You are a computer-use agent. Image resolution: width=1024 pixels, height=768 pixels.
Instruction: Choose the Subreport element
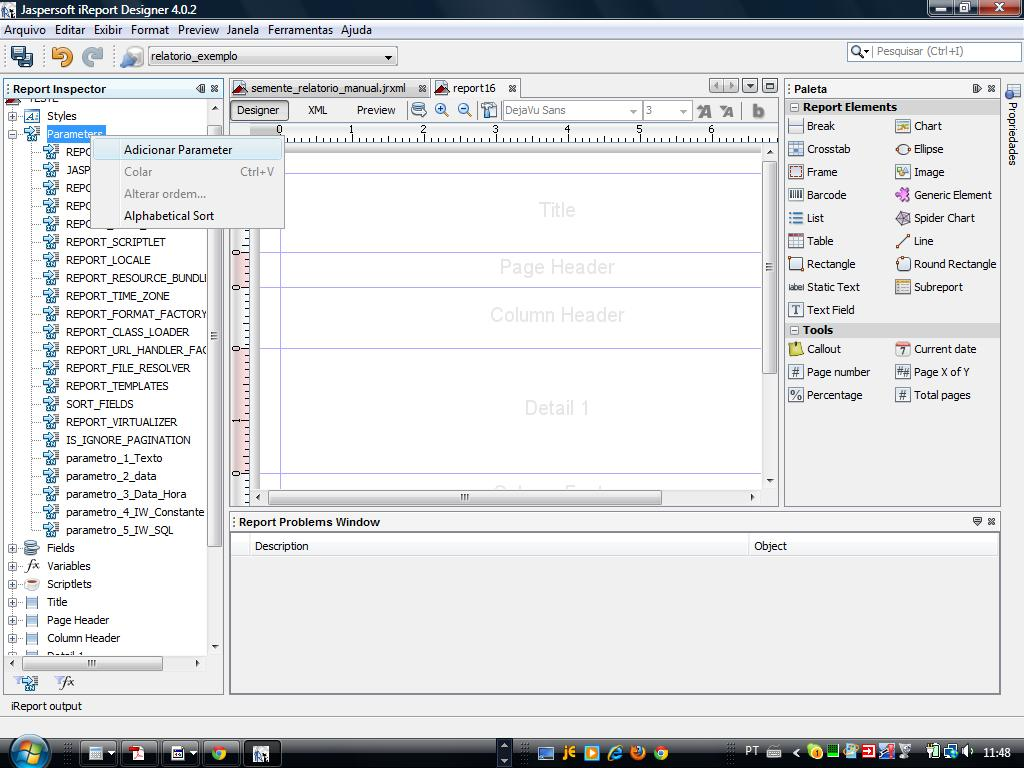point(929,287)
